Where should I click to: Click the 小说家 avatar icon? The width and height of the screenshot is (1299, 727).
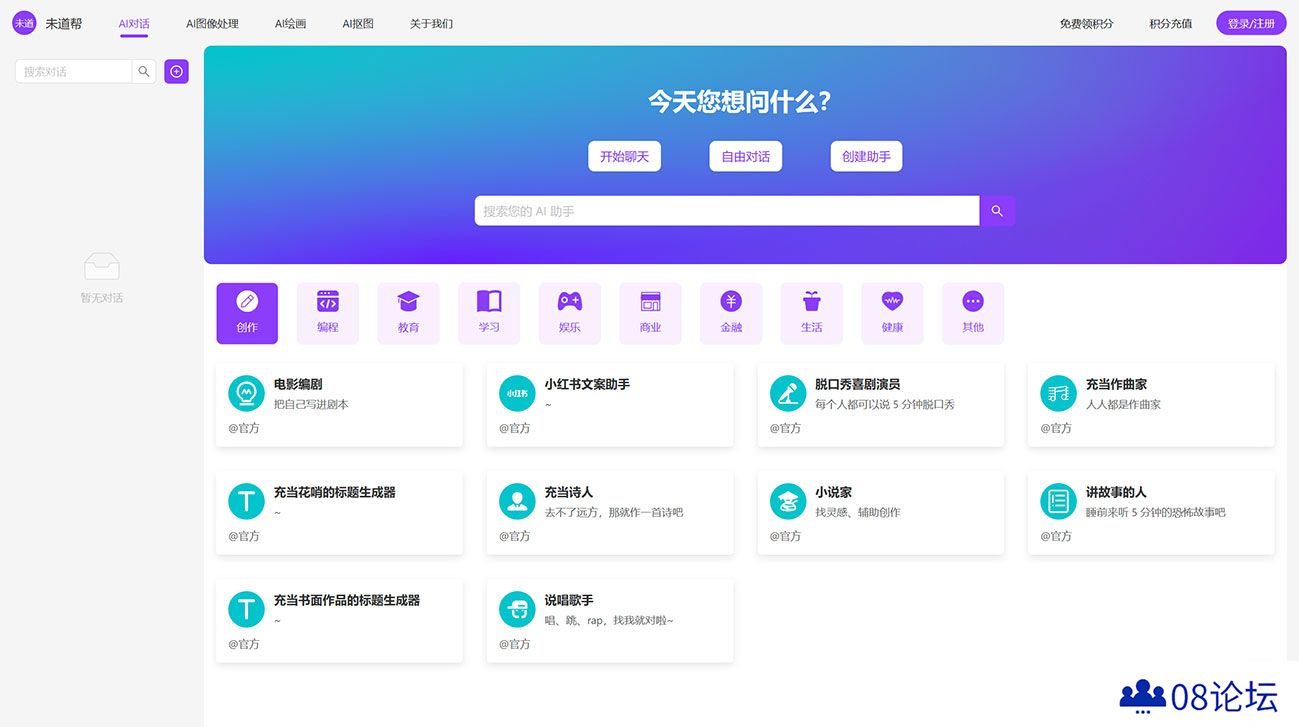point(788,501)
